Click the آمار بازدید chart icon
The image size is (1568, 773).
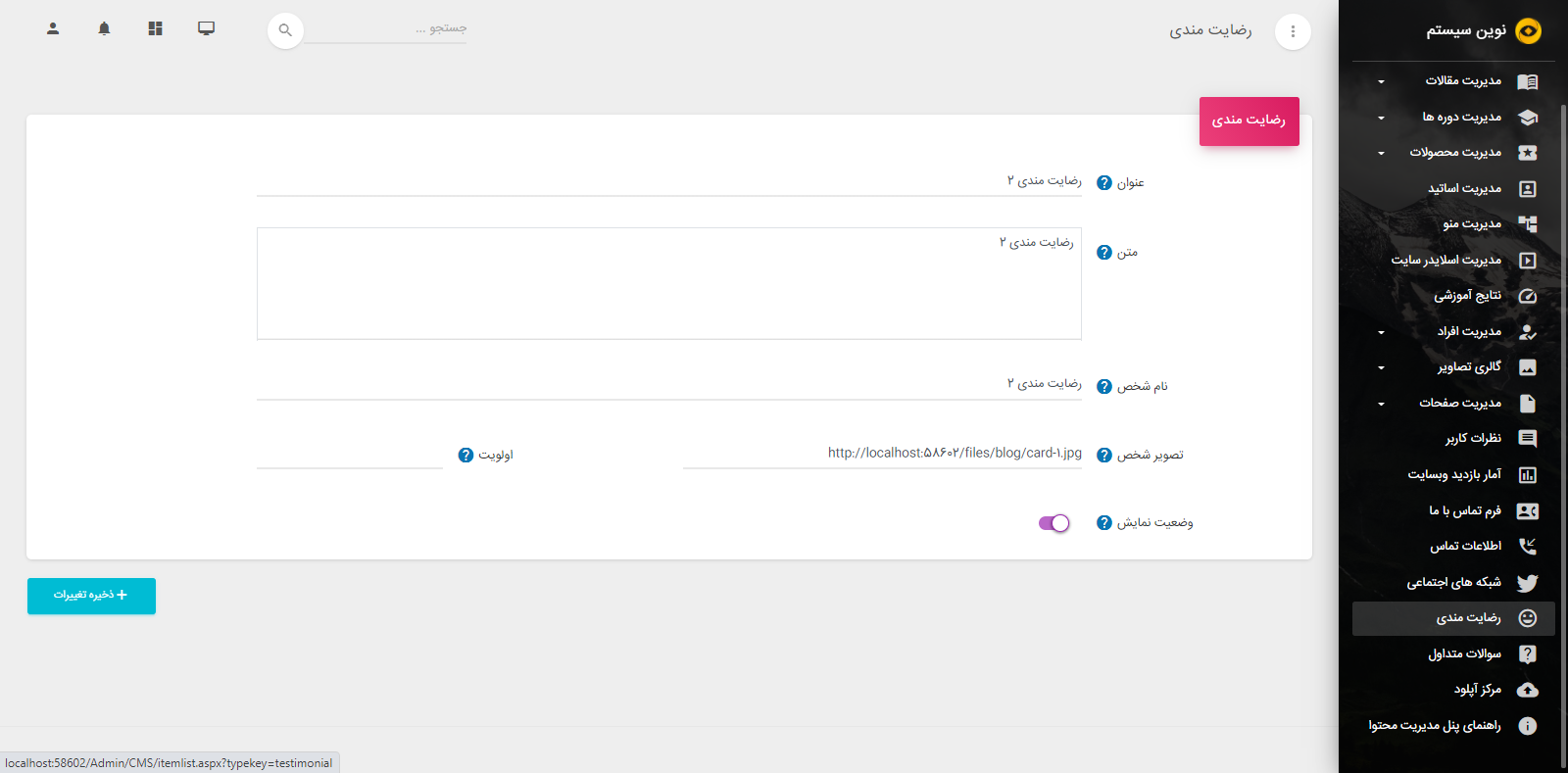1527,475
